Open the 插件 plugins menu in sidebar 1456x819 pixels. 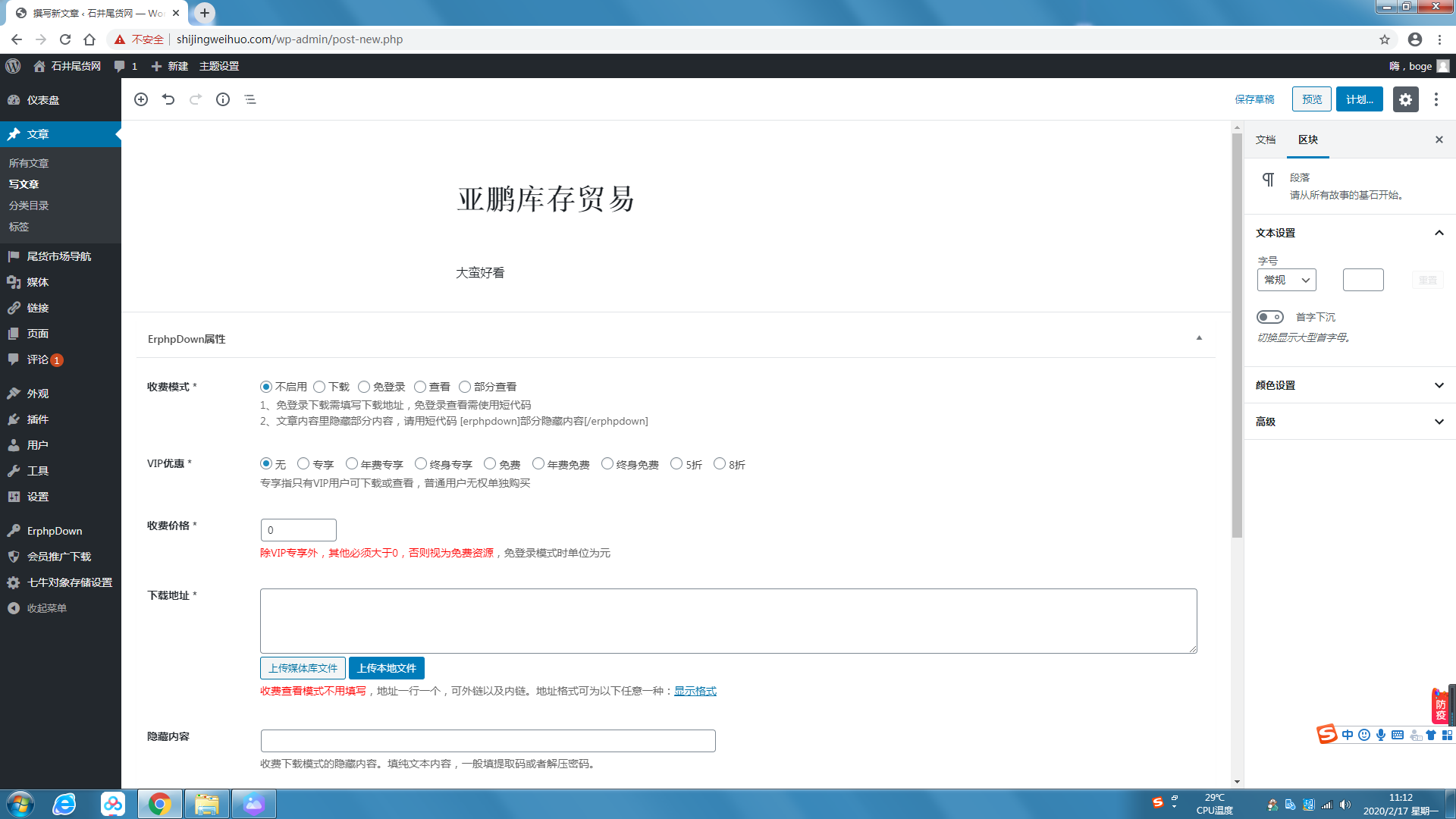38,419
